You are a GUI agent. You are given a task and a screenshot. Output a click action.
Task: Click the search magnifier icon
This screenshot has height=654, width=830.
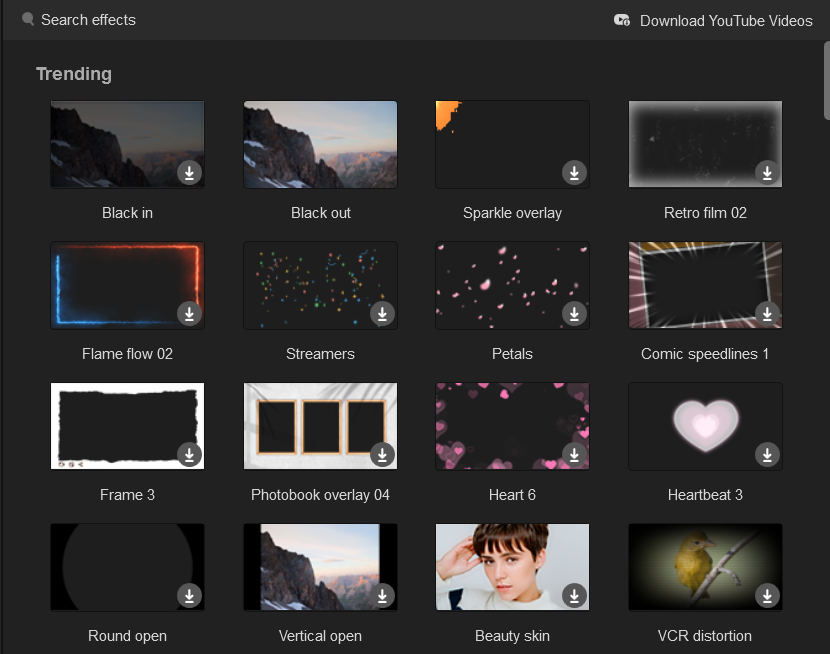pyautogui.click(x=28, y=20)
